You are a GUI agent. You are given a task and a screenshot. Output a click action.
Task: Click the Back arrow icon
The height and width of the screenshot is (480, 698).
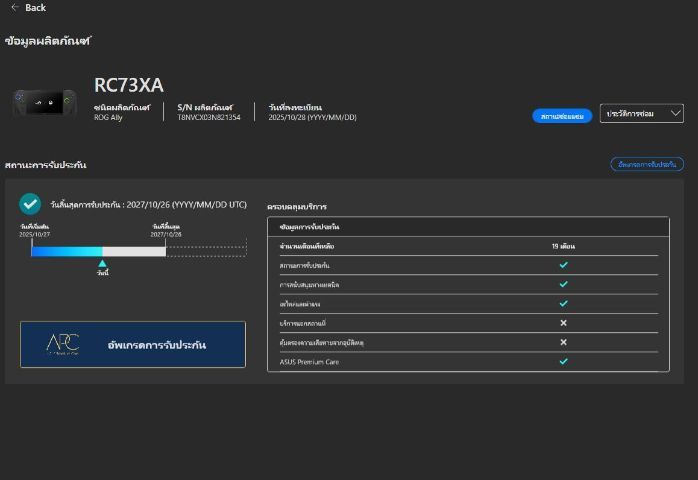(x=14, y=7)
